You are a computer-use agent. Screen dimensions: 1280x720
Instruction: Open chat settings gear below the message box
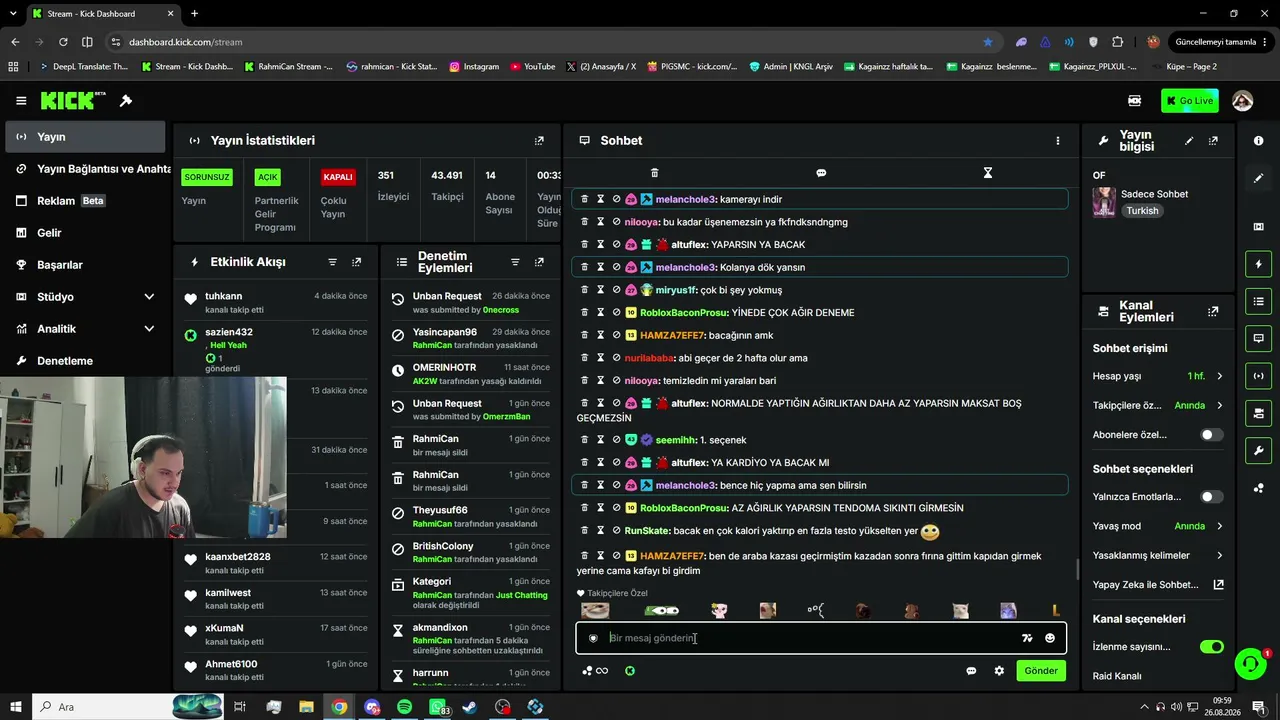[x=998, y=671]
